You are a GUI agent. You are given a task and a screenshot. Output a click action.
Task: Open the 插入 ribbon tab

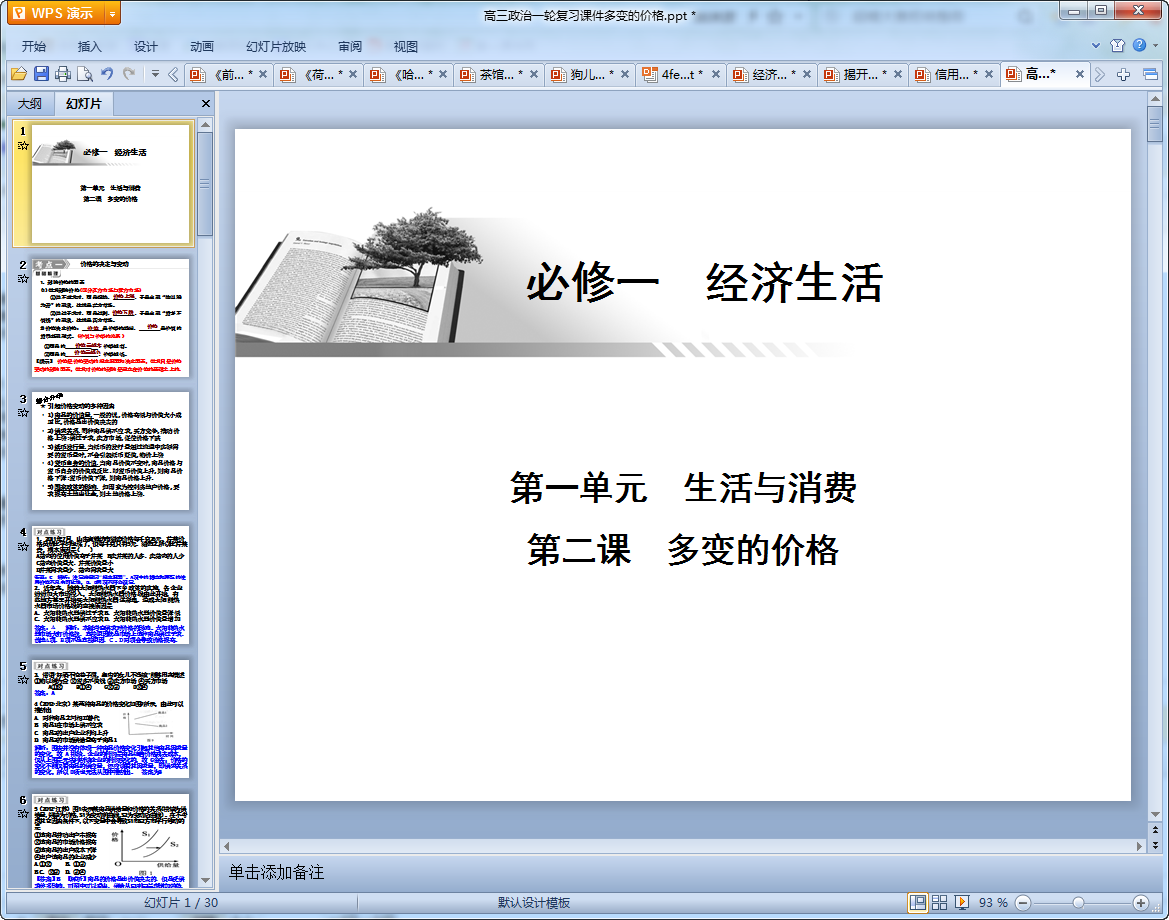(90, 46)
